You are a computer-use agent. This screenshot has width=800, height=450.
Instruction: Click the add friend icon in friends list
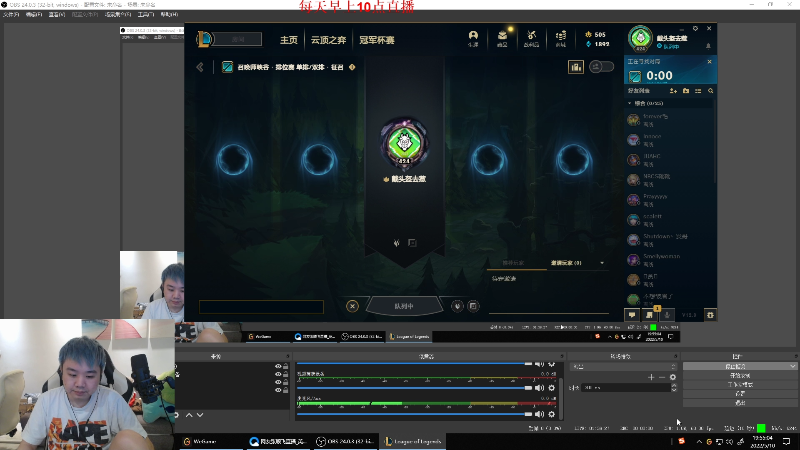click(673, 91)
